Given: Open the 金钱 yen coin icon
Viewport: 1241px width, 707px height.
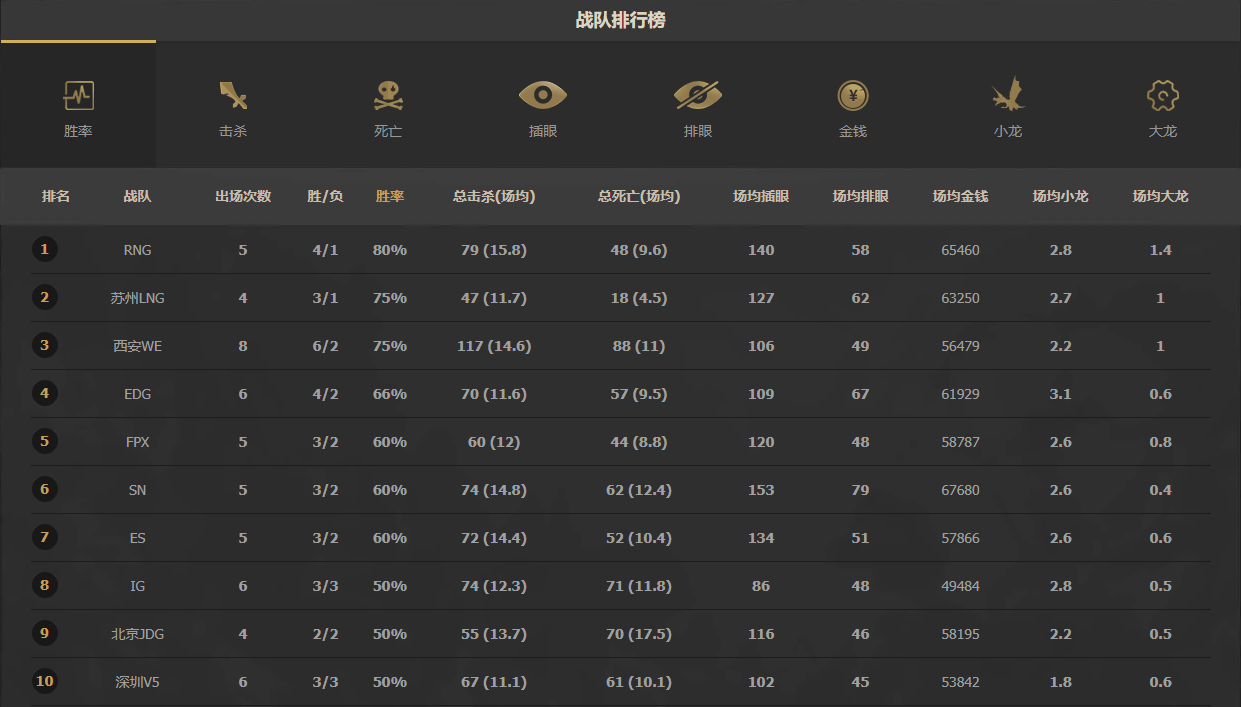Looking at the screenshot, I should point(853,96).
